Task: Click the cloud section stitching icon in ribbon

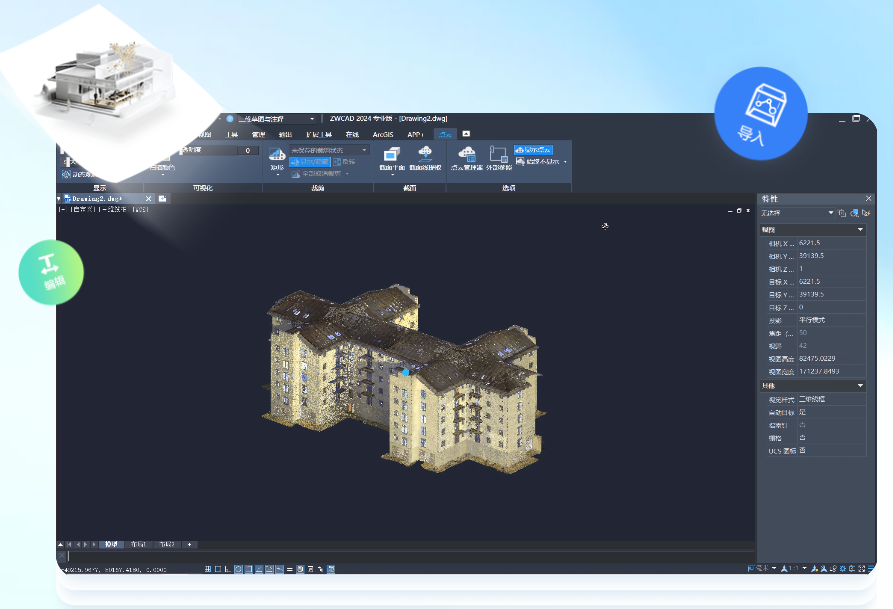Action: coord(425,158)
